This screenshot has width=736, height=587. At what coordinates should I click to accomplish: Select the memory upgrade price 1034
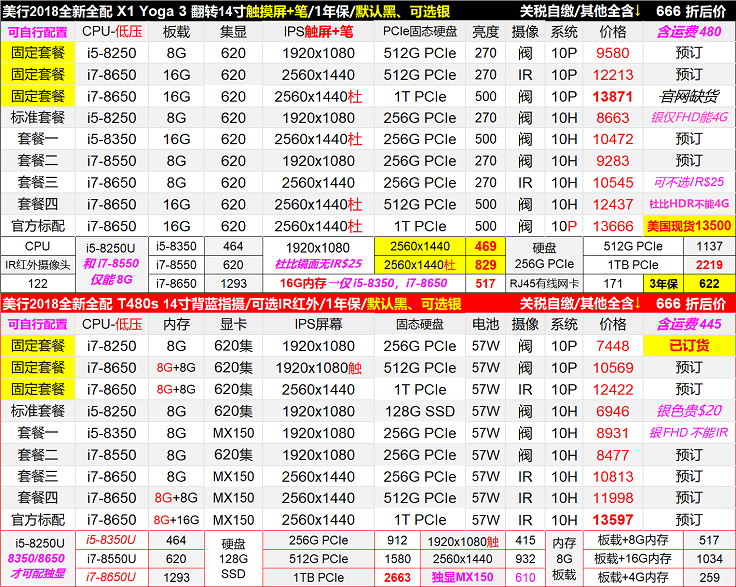(x=709, y=559)
